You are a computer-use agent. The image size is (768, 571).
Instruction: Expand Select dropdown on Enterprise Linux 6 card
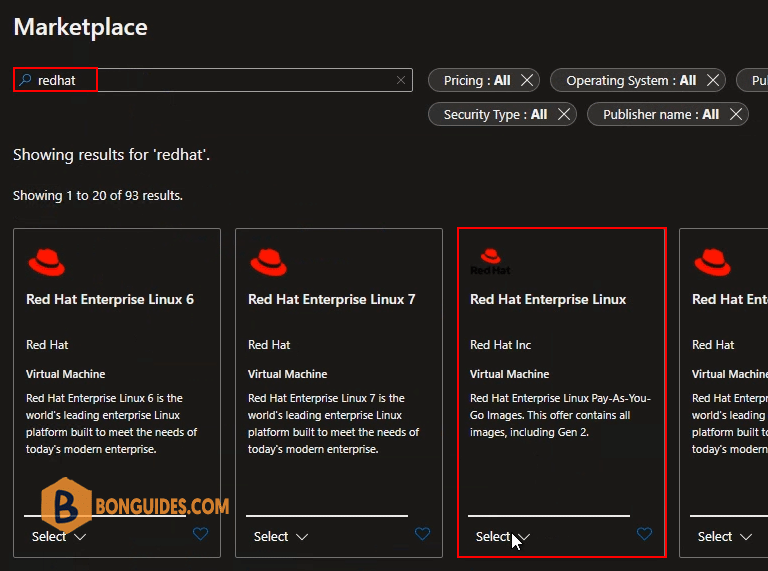coord(59,537)
